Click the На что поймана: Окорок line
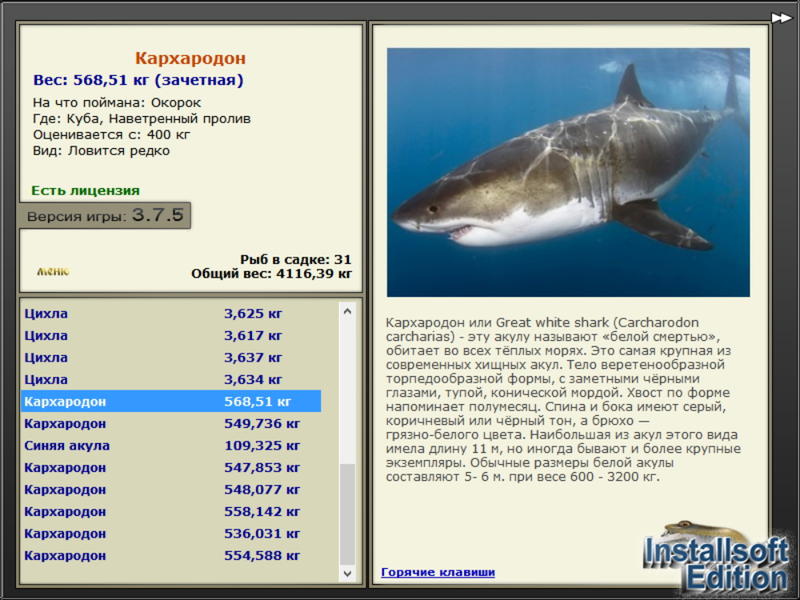Screen dimensions: 800x600 point(117,103)
